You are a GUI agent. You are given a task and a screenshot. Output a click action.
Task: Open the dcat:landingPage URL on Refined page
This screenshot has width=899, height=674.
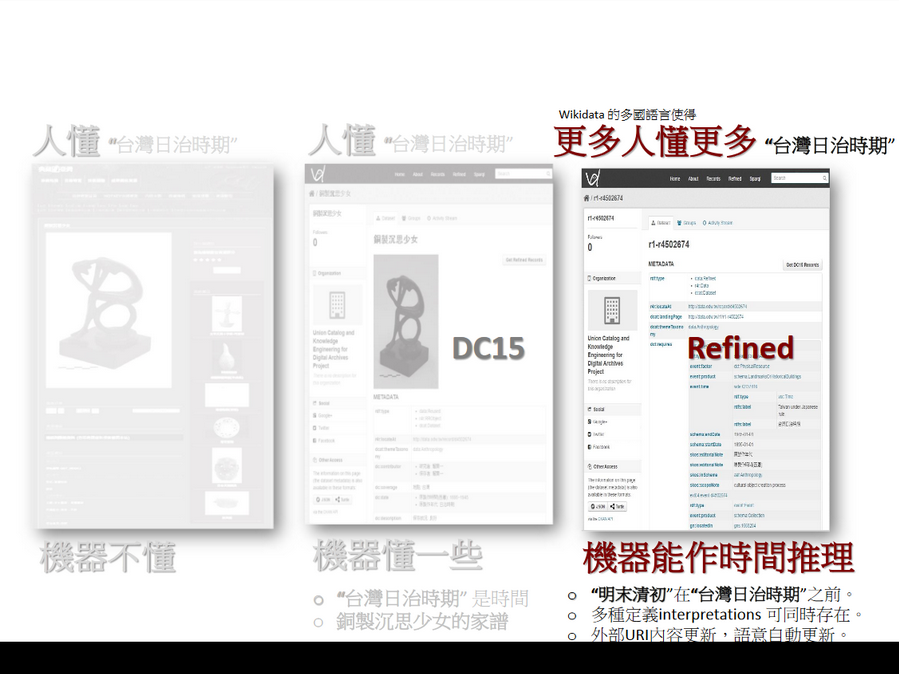pyautogui.click(x=716, y=317)
